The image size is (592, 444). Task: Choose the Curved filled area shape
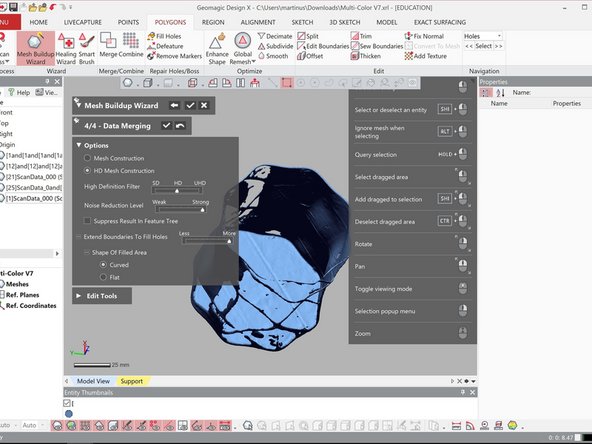(x=103, y=265)
